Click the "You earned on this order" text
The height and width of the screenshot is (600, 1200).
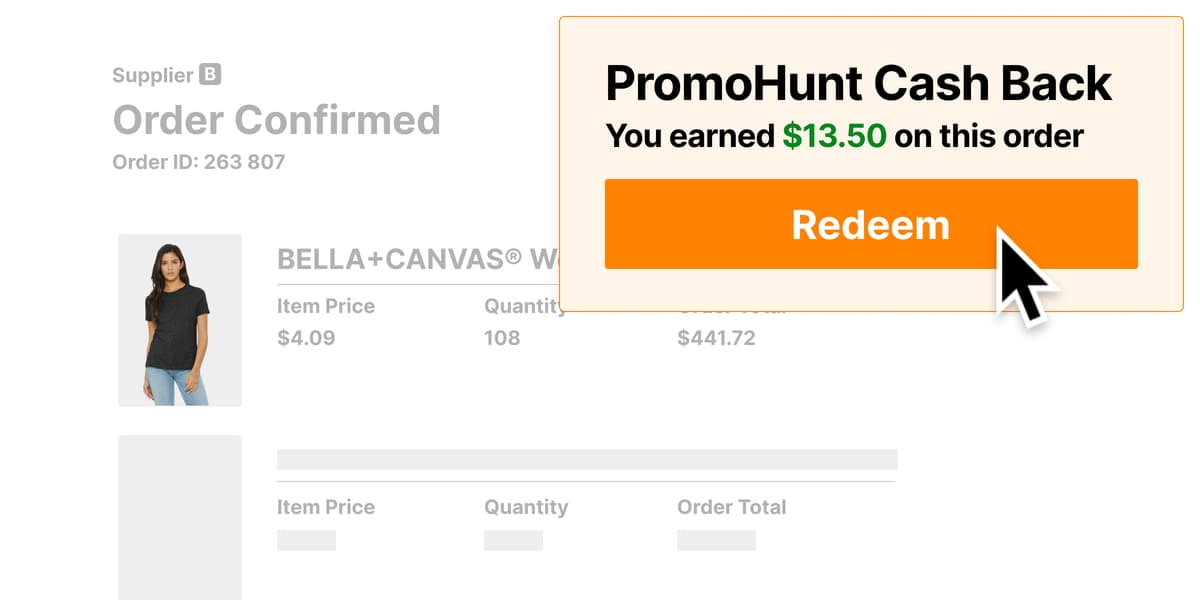pyautogui.click(x=844, y=135)
